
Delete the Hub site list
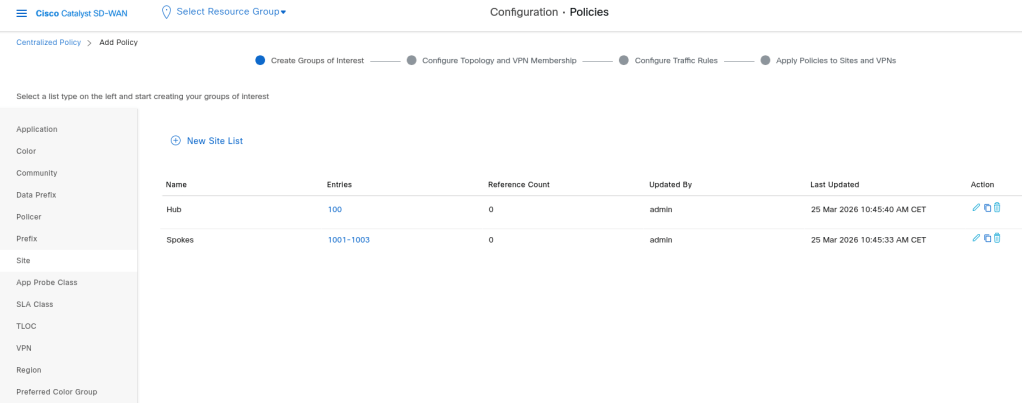click(x=997, y=208)
